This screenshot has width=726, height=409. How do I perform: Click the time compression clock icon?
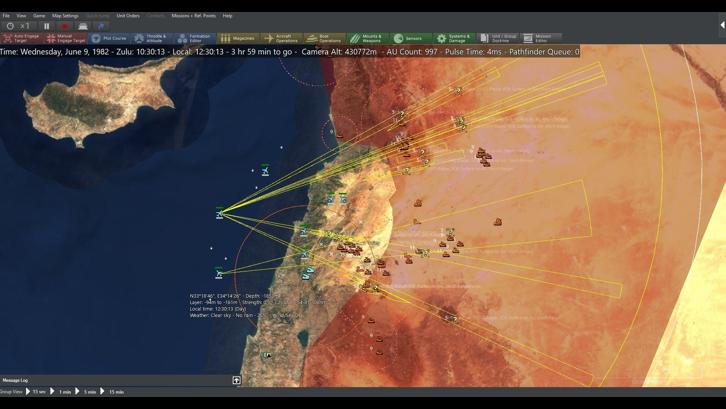pyautogui.click(x=10, y=26)
